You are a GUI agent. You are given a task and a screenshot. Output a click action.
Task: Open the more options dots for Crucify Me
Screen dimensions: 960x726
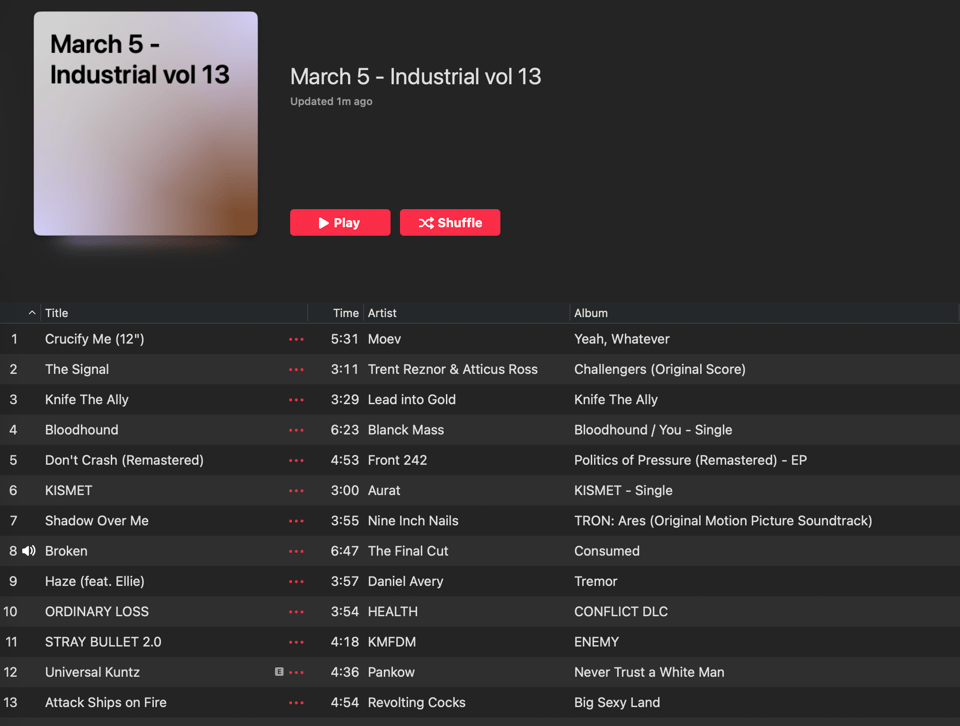tap(296, 339)
